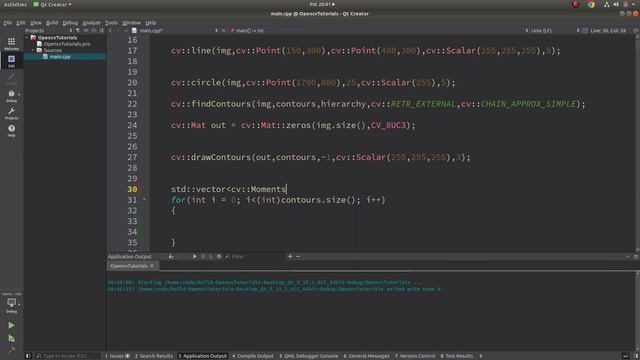Open the Version Control pane

pyautogui.click(x=415, y=356)
